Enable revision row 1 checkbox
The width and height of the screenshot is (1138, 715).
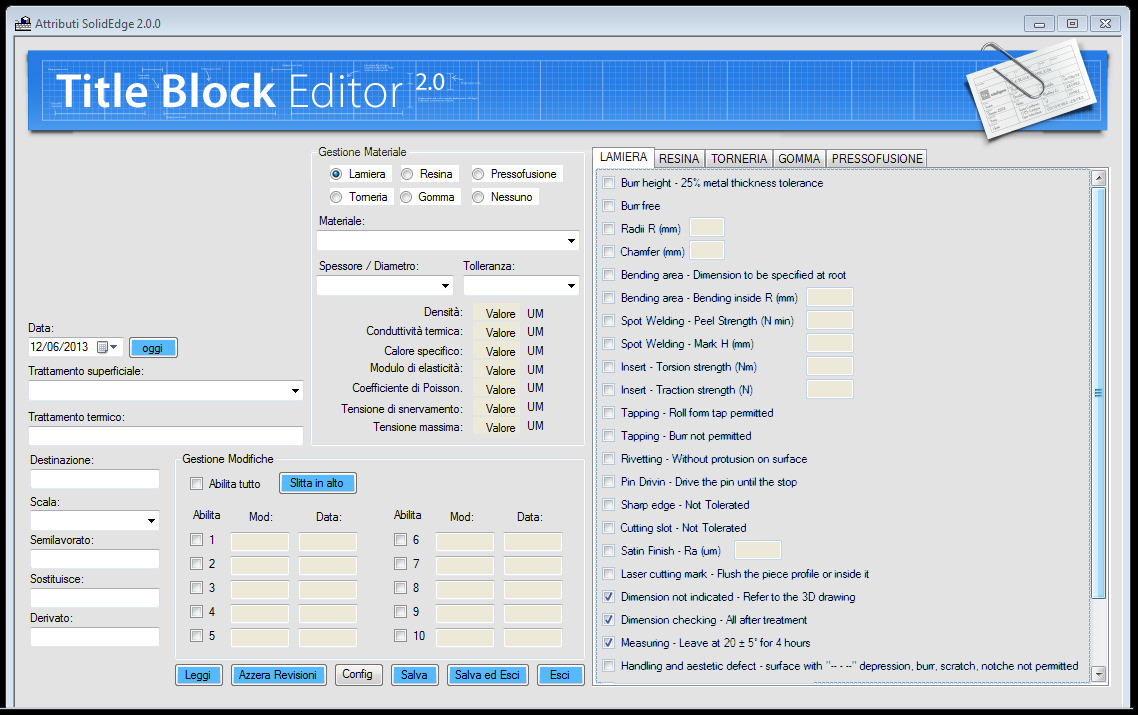[x=197, y=539]
